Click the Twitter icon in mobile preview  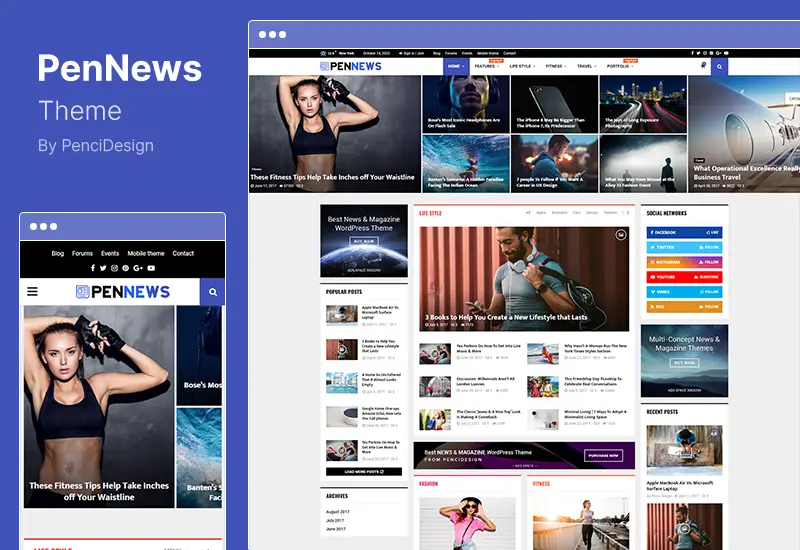tap(103, 268)
